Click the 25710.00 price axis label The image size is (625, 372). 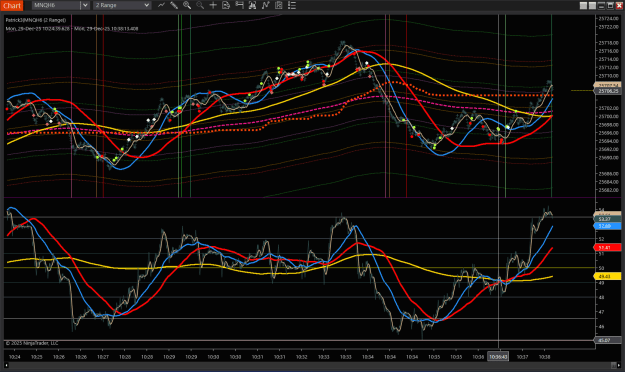608,76
